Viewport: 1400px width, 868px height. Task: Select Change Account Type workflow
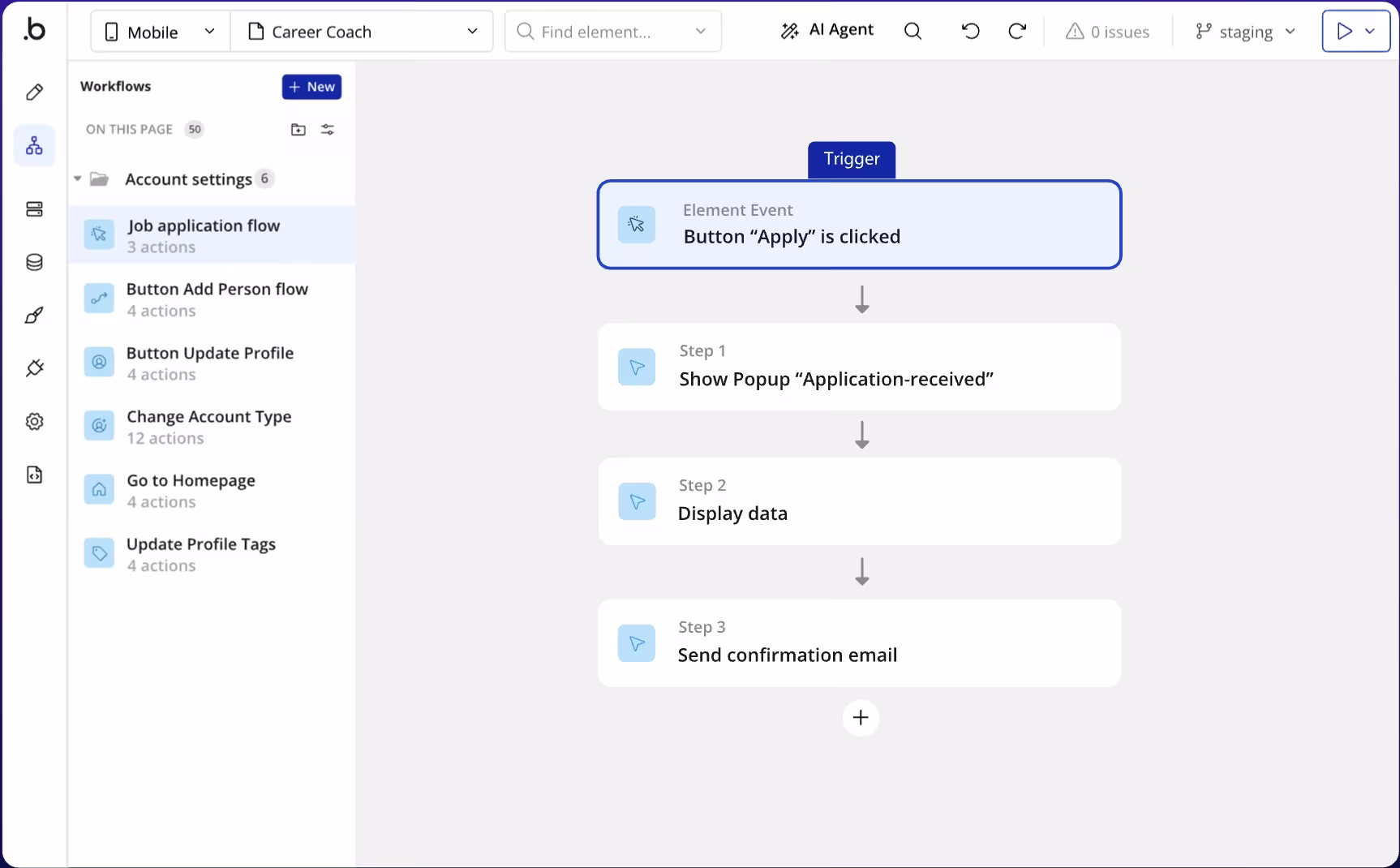[x=212, y=426]
